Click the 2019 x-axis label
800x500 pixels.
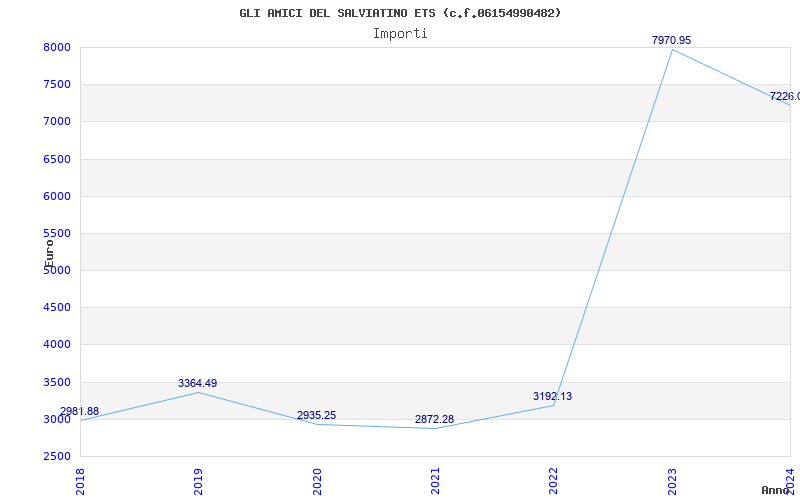coord(198,482)
